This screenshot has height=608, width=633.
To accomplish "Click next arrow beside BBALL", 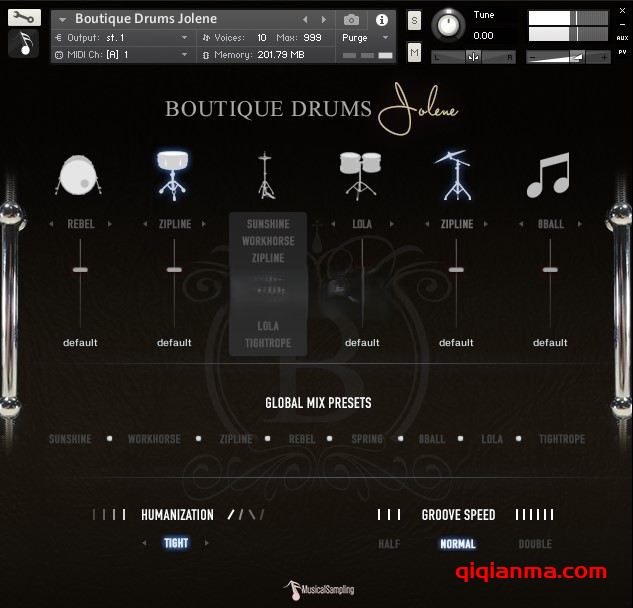I will 580,224.
